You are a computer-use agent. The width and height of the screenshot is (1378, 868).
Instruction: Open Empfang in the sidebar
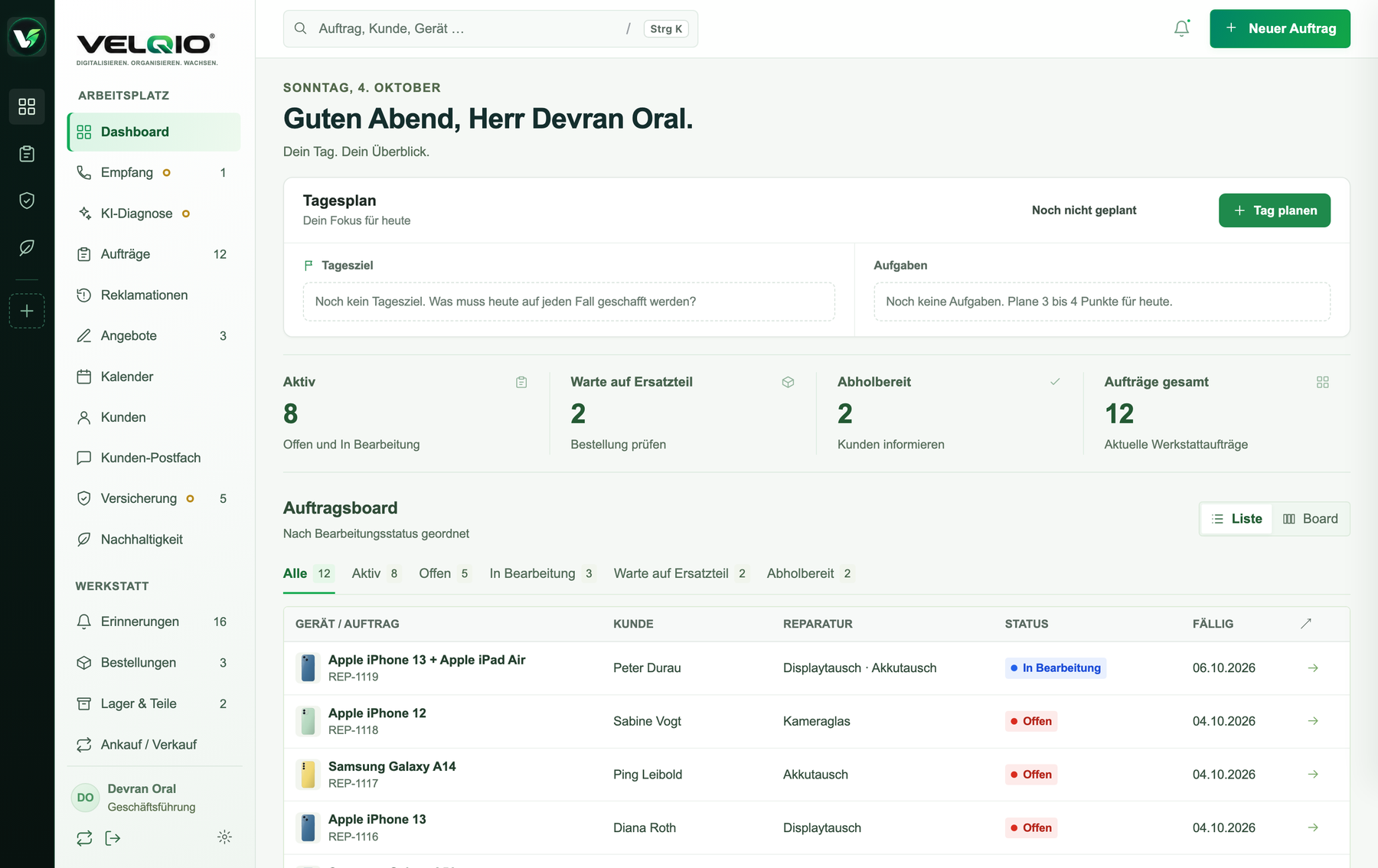154,173
